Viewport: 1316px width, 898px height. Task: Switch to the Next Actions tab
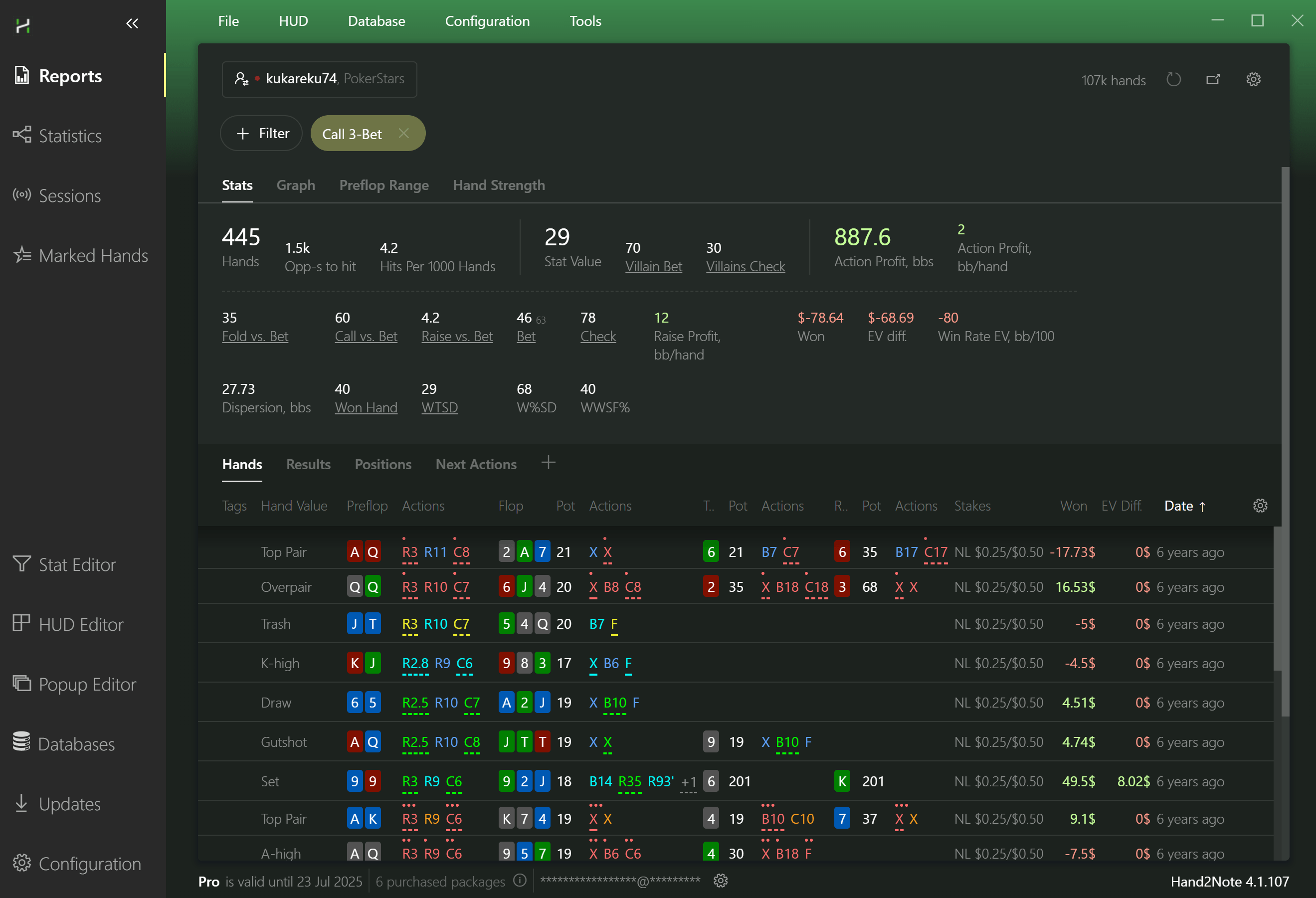pyautogui.click(x=476, y=464)
